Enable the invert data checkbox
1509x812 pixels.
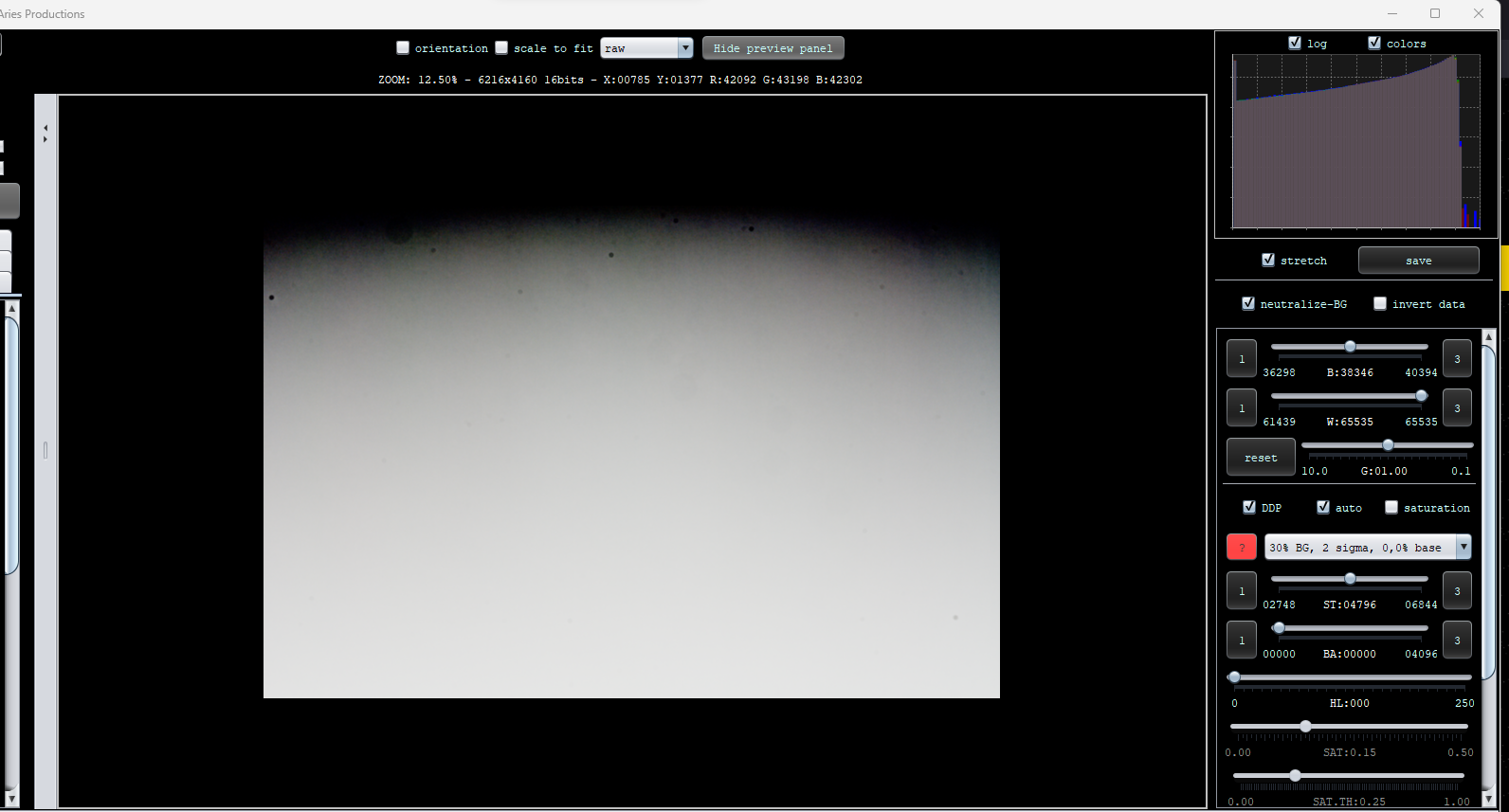pos(1380,303)
